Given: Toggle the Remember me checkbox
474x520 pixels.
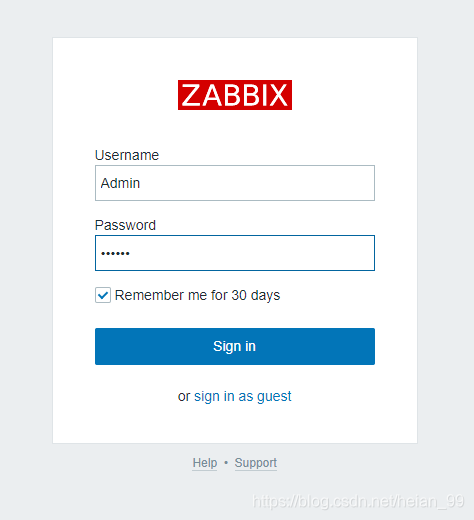Looking at the screenshot, I should point(103,295).
